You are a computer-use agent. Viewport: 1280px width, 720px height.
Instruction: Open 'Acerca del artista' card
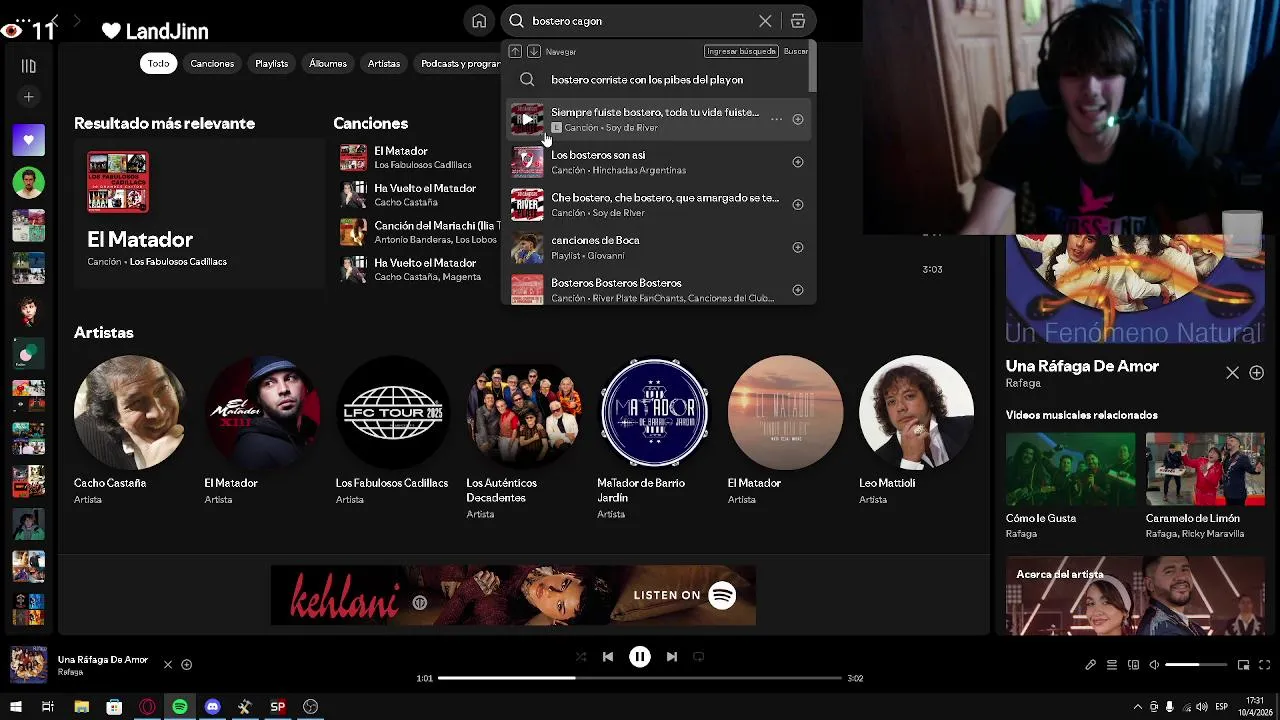coord(1135,596)
